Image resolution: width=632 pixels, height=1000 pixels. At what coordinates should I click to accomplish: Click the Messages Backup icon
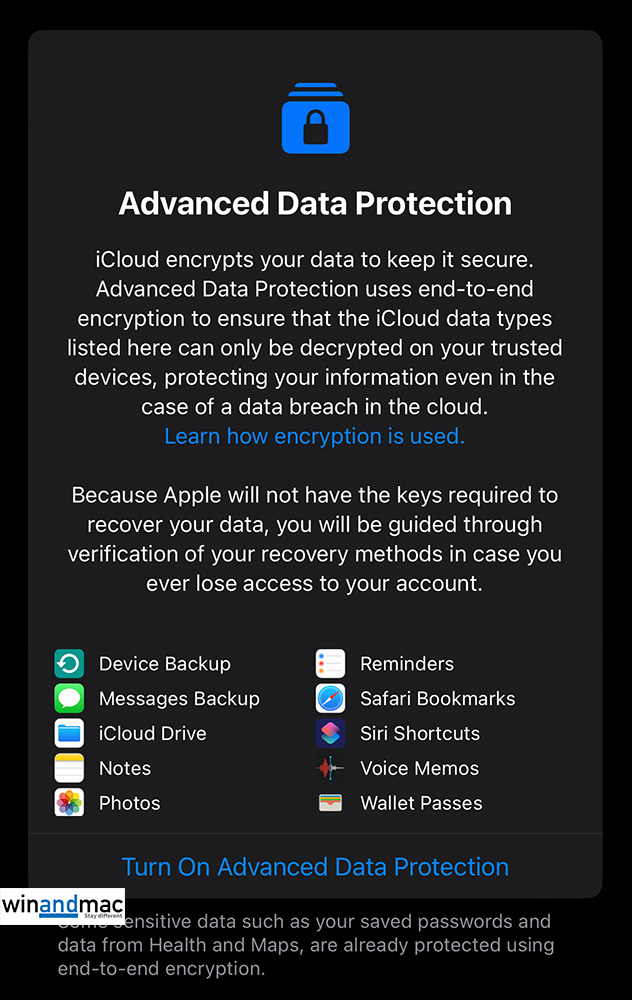click(x=69, y=699)
